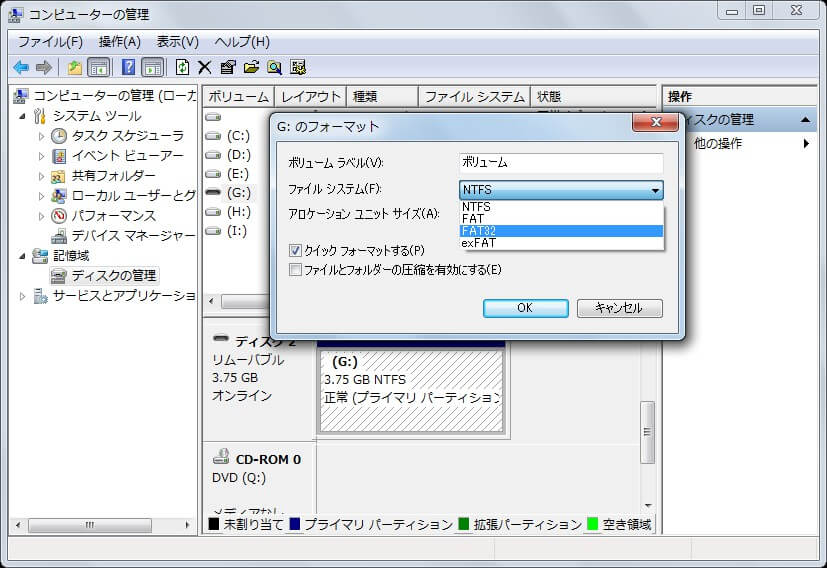The width and height of the screenshot is (827, 568).
Task: Collapse the 記憶域 tree node
Action: [x=22, y=256]
